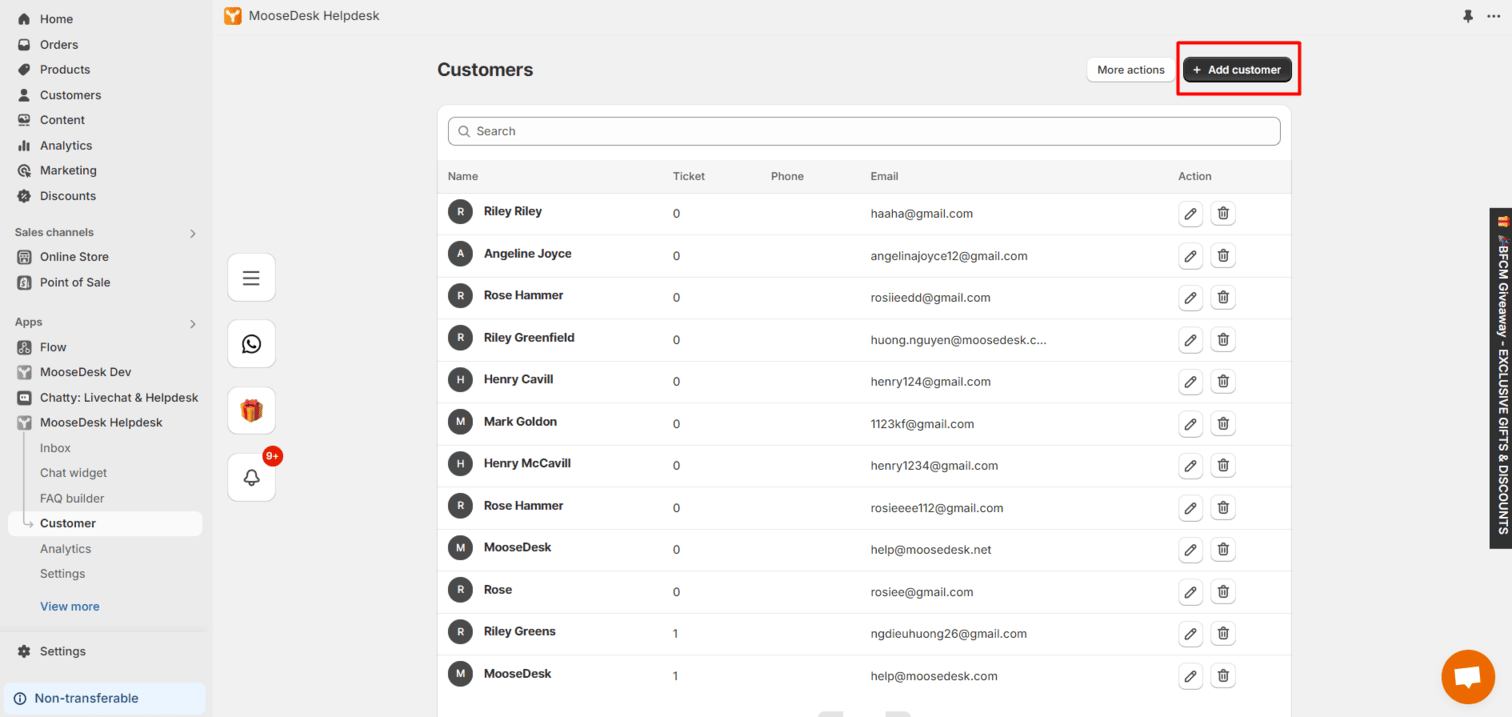Screen dimensions: 1512x717
Task: Click the Non-transferable info badge
Action: tap(104, 698)
